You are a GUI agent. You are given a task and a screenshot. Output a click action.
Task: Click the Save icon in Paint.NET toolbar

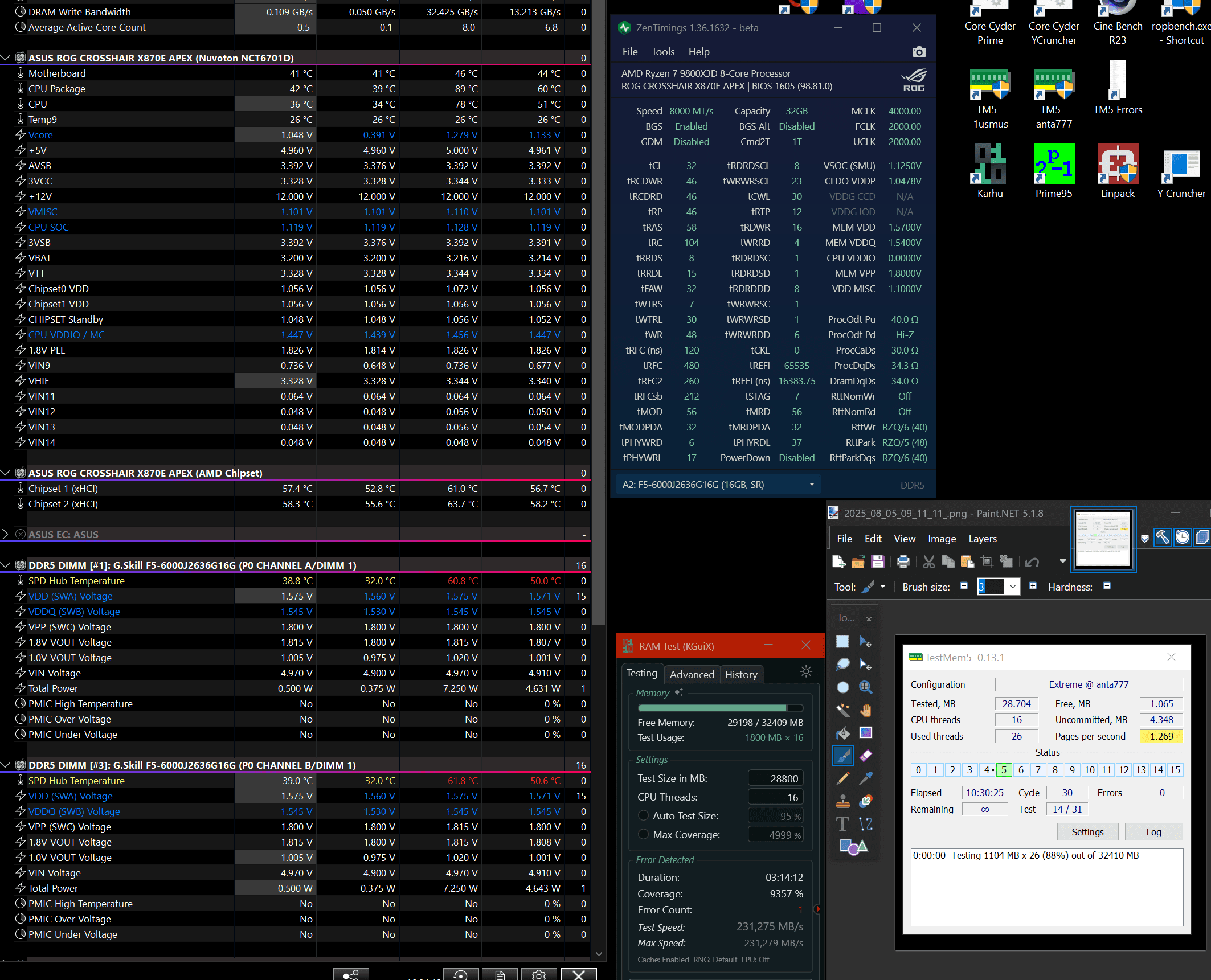(878, 562)
